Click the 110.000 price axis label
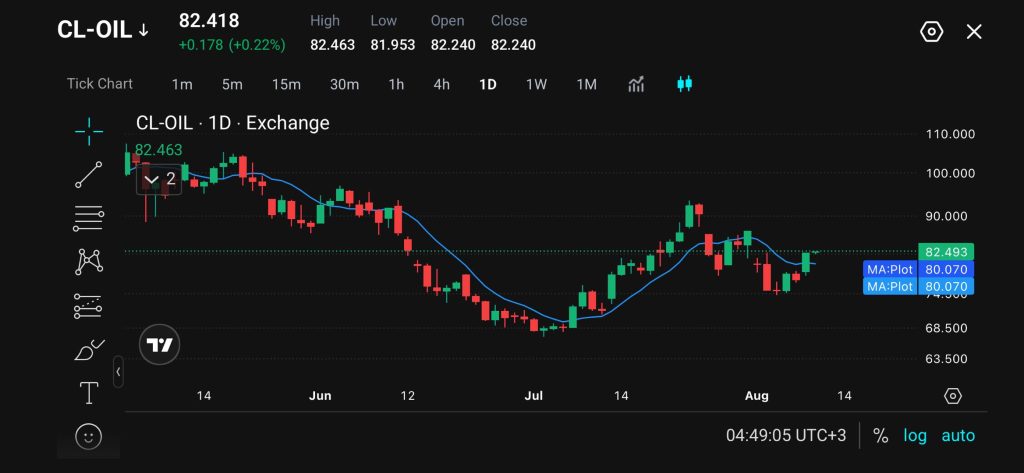This screenshot has width=1024, height=473. click(x=950, y=135)
